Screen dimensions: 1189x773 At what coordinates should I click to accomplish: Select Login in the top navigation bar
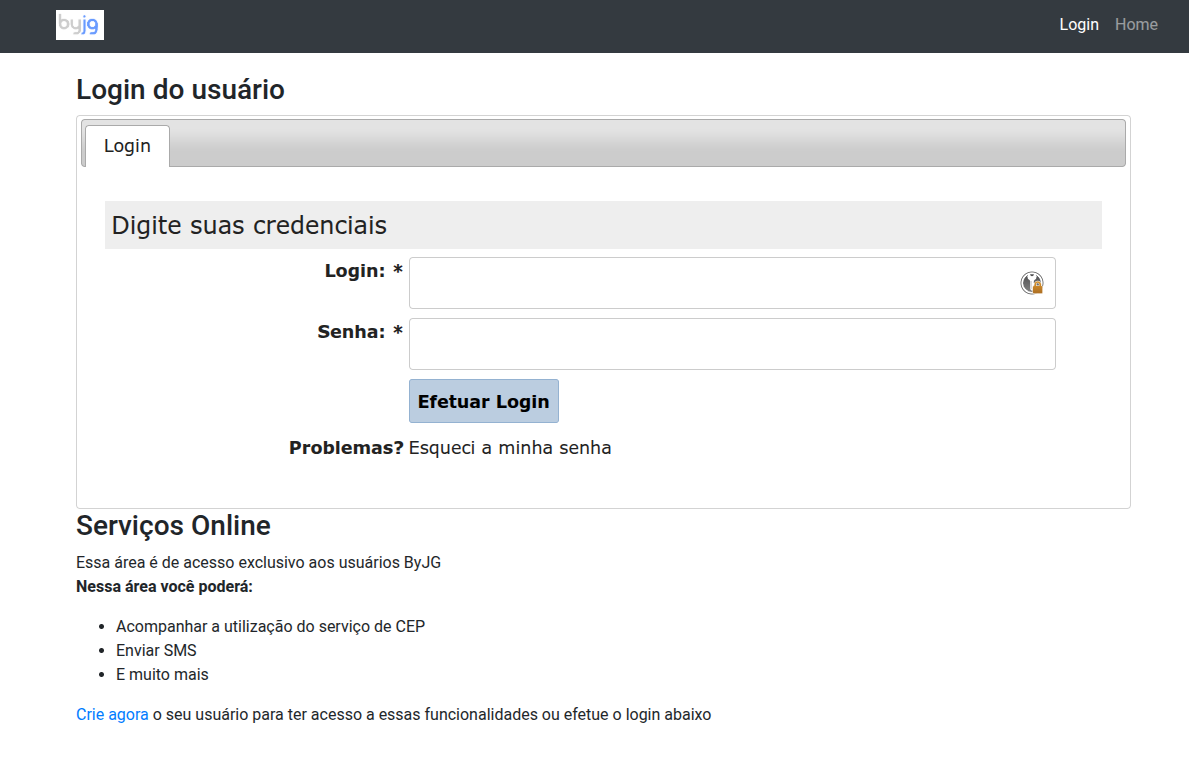tap(1079, 24)
